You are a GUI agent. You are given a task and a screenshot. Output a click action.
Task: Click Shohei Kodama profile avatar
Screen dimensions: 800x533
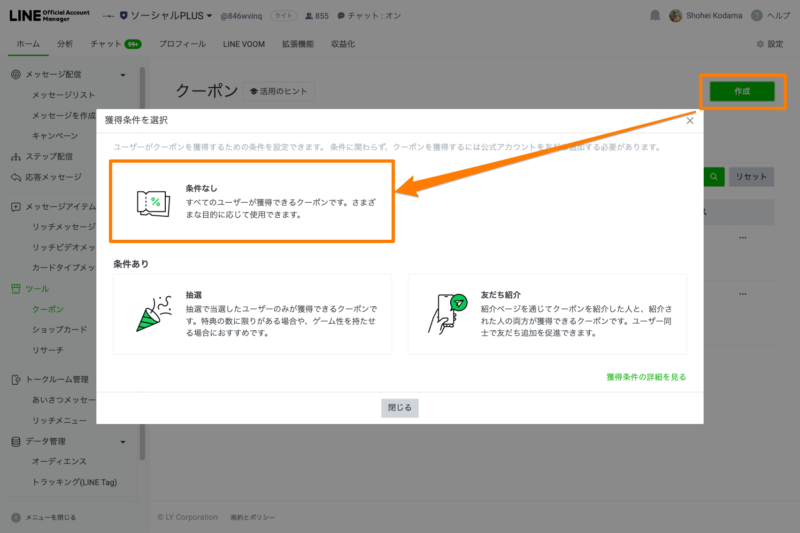676,16
